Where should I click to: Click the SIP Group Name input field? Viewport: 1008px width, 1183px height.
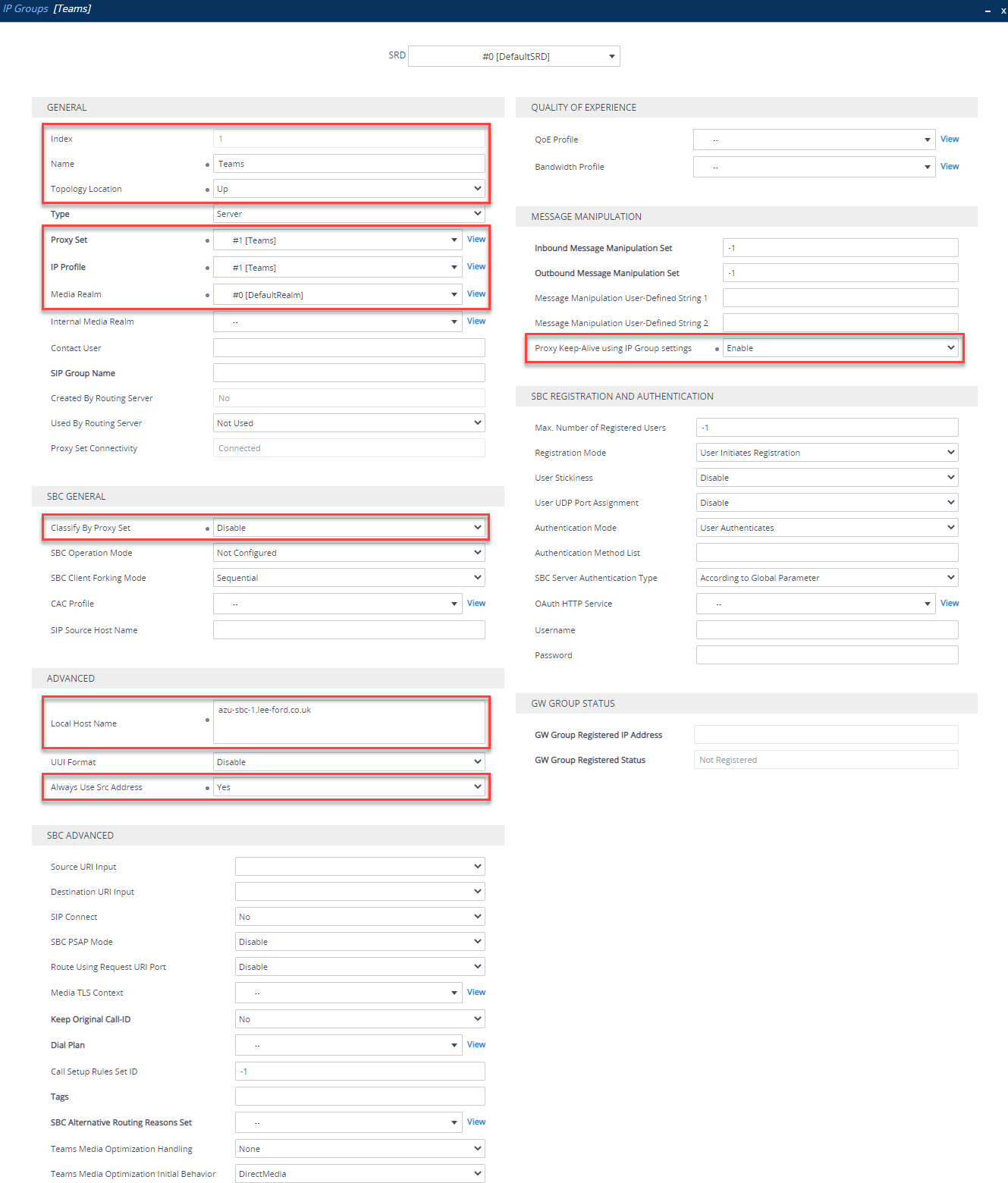[349, 373]
